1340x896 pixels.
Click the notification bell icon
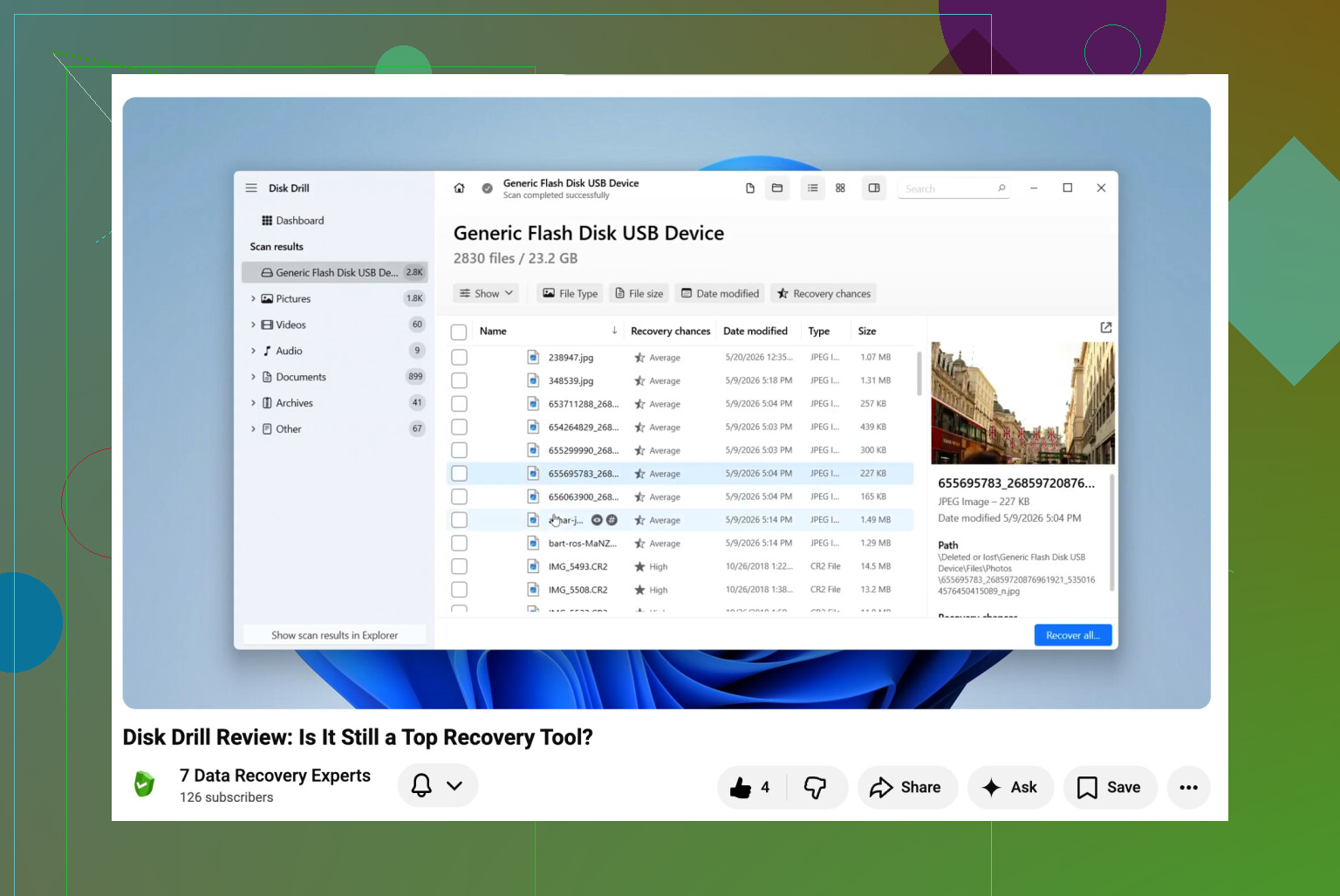pyautogui.click(x=421, y=785)
